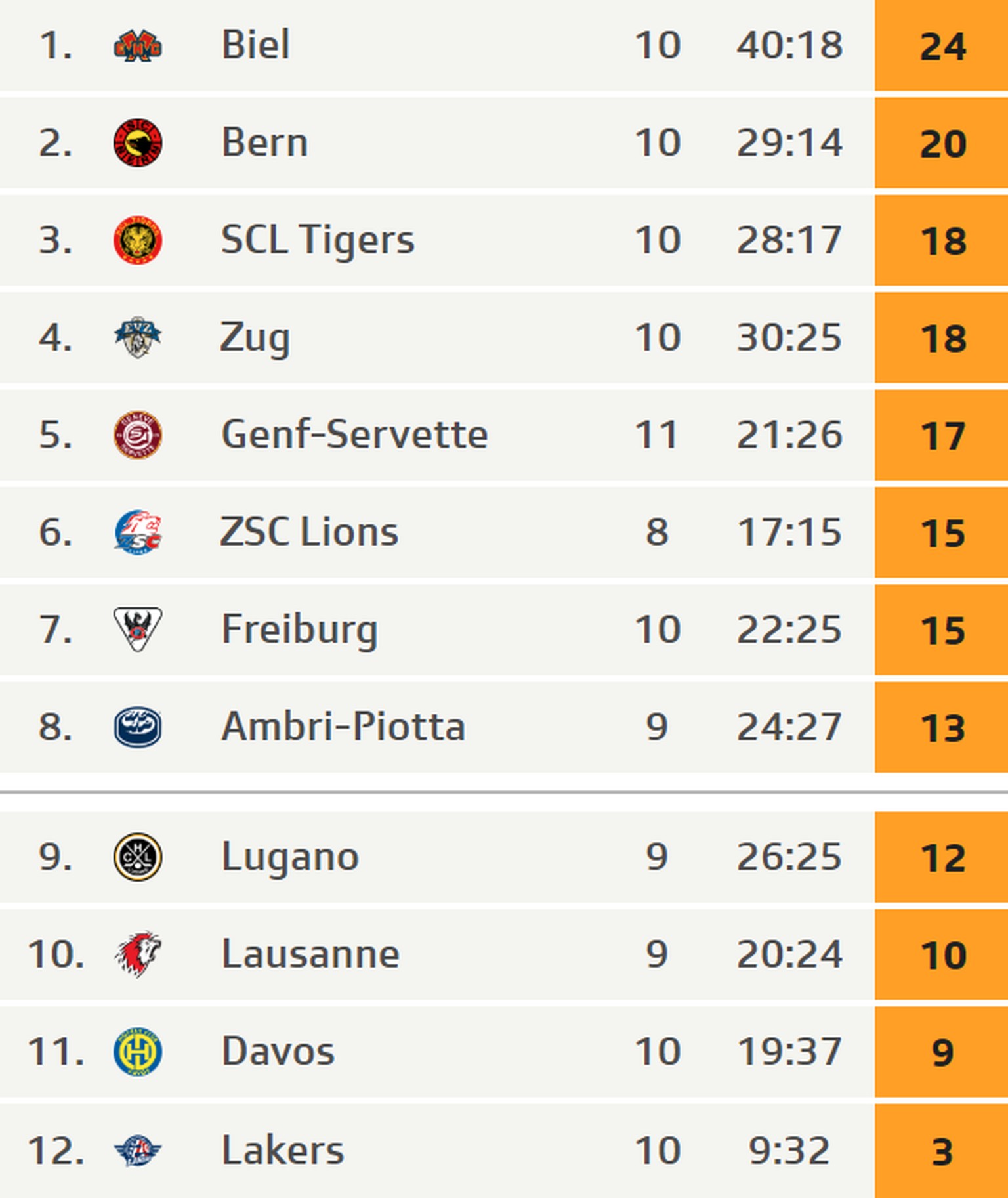Click the Genf-Servette logo

(138, 435)
